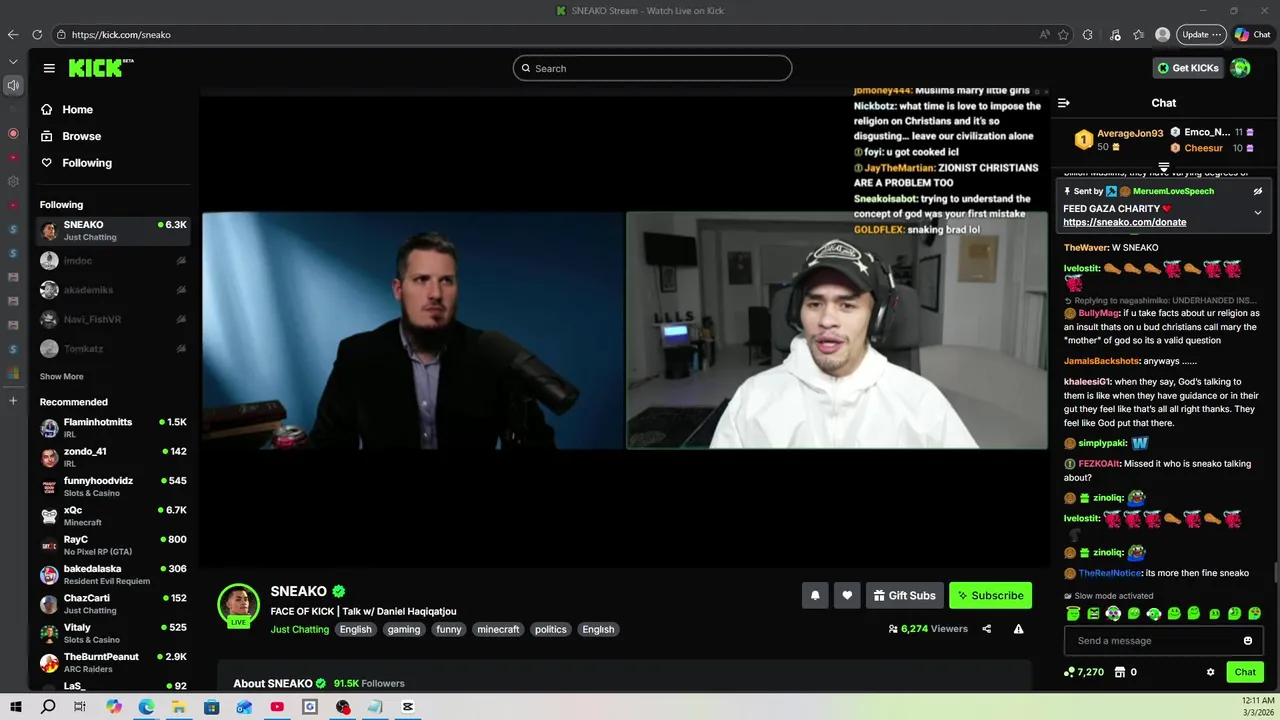The width and height of the screenshot is (1280, 720).
Task: Click the Subscribe button
Action: coord(990,595)
